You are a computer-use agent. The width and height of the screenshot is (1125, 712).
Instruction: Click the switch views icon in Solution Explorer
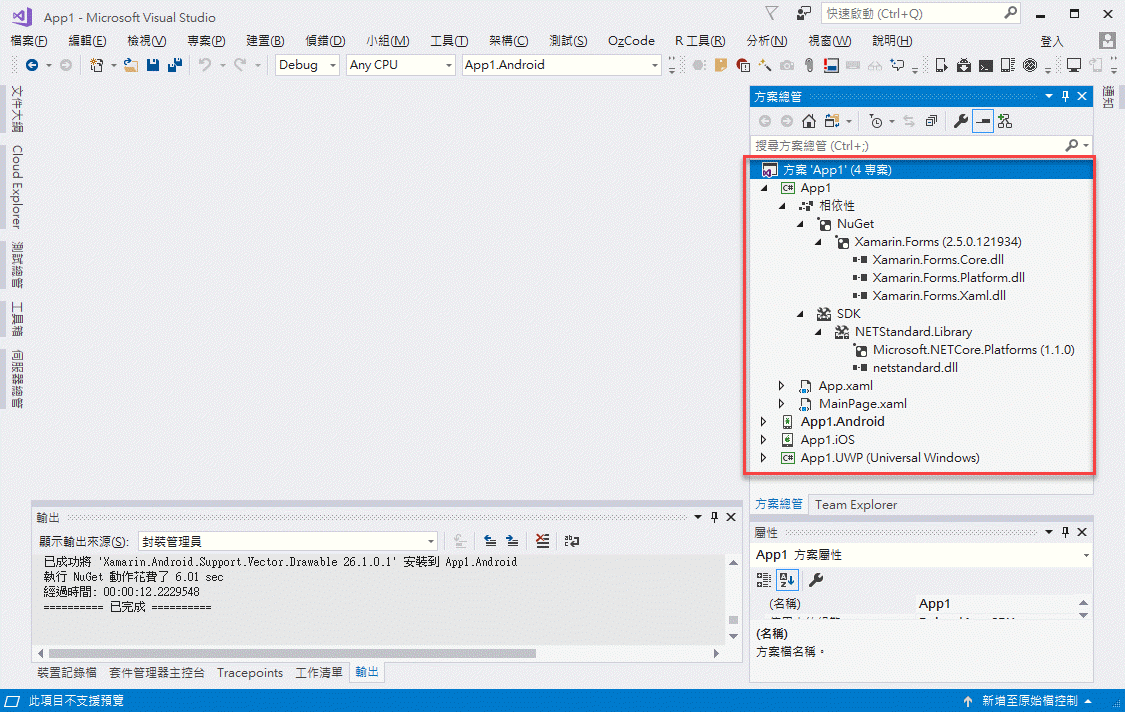(832, 121)
